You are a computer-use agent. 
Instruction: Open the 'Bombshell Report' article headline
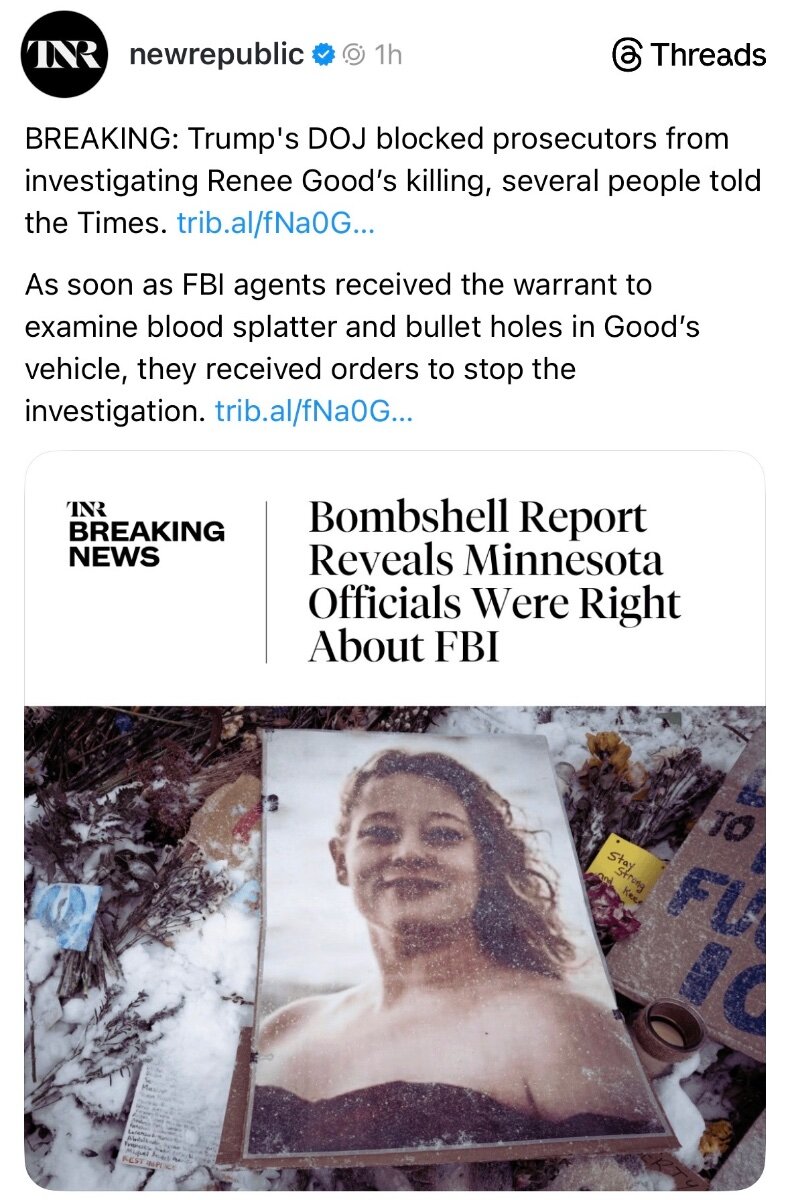point(493,581)
